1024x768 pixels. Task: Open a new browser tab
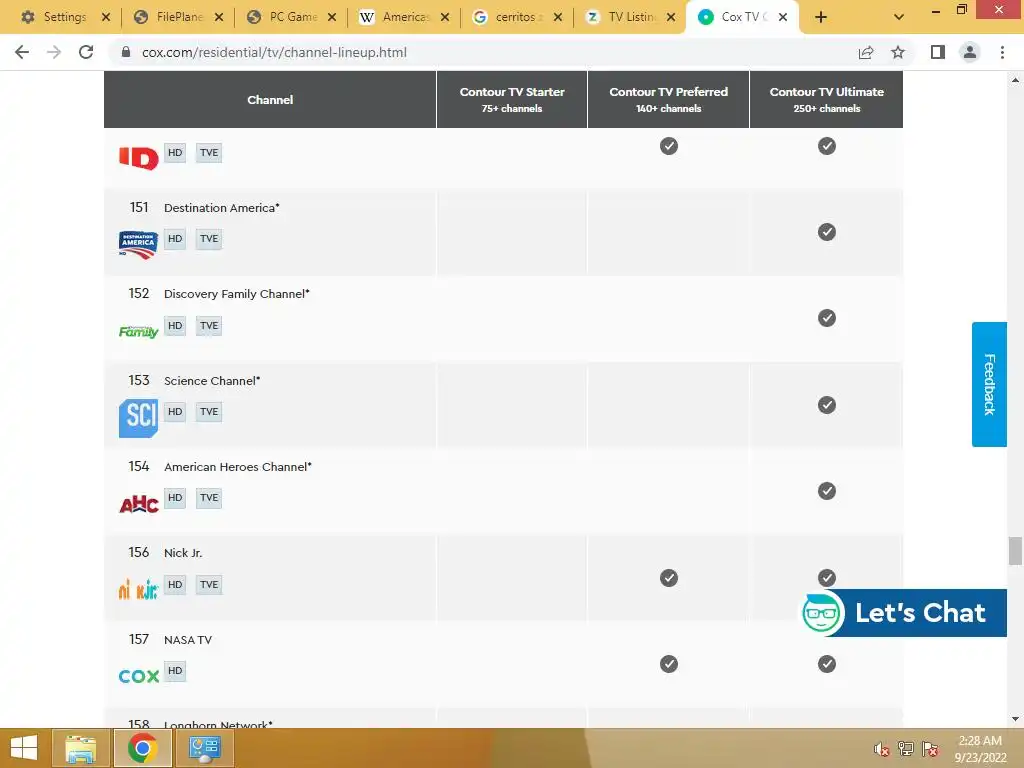click(821, 17)
